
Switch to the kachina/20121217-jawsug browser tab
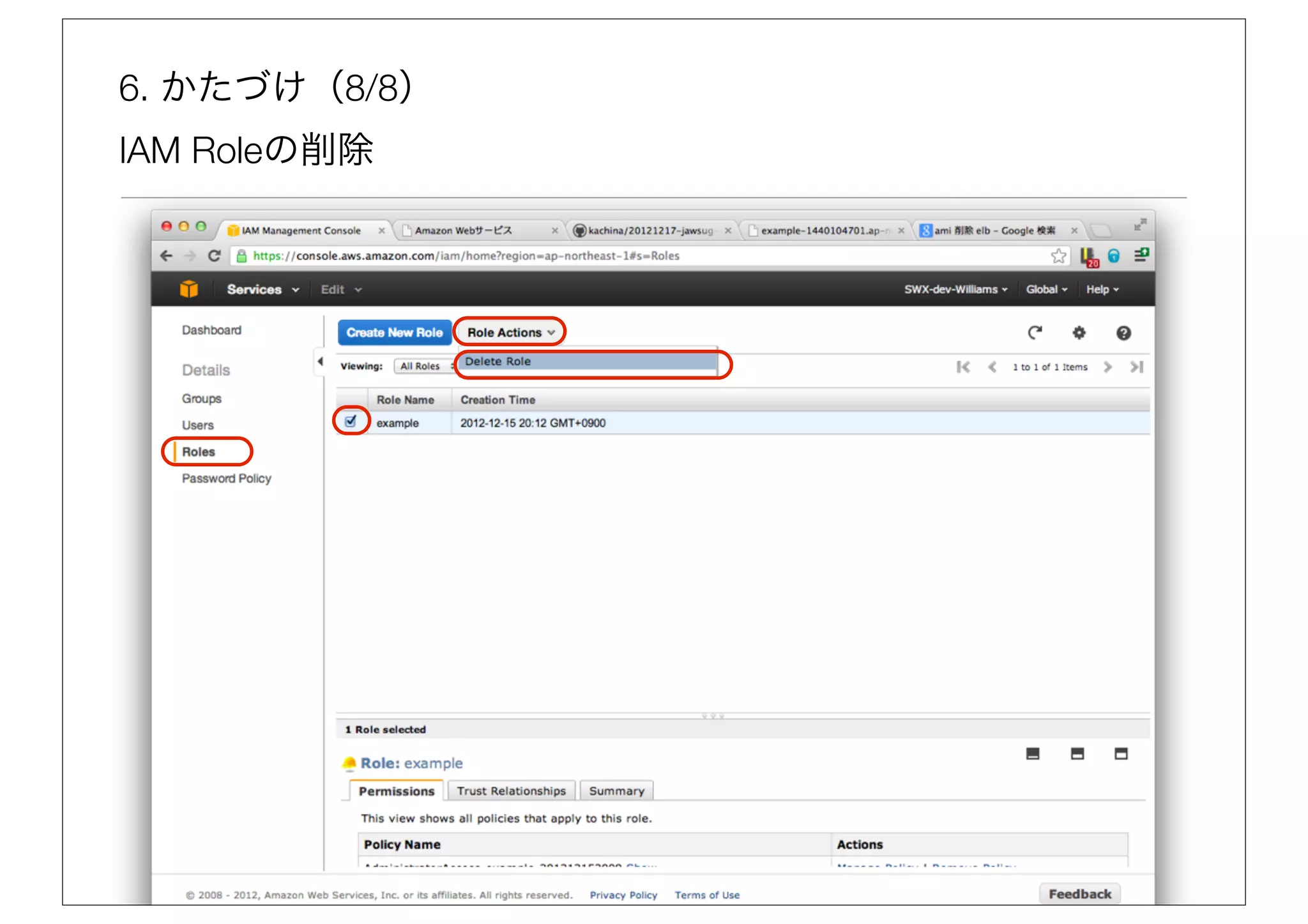pyautogui.click(x=650, y=231)
